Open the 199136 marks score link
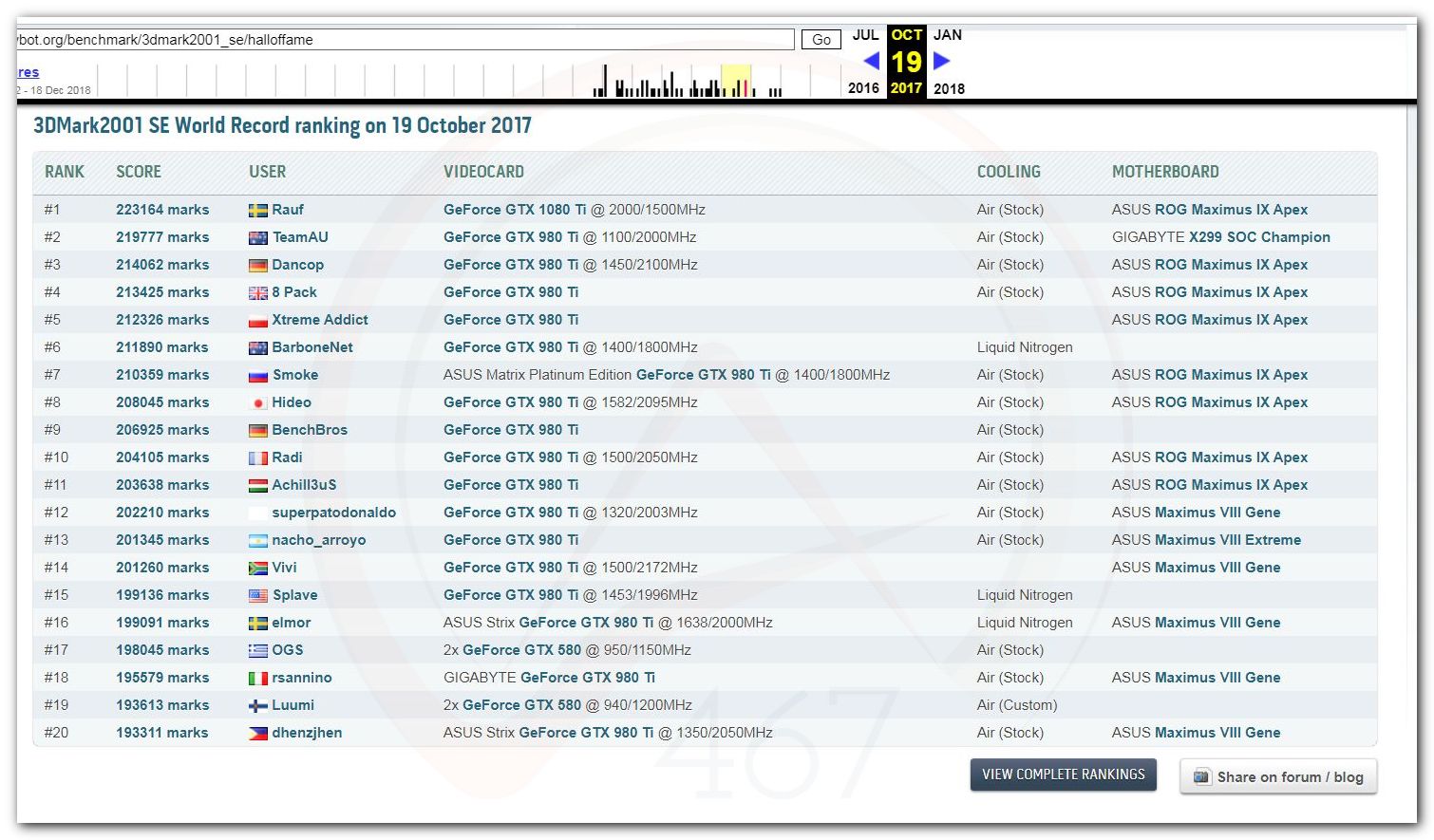This screenshot has height=840, width=1434. [162, 595]
